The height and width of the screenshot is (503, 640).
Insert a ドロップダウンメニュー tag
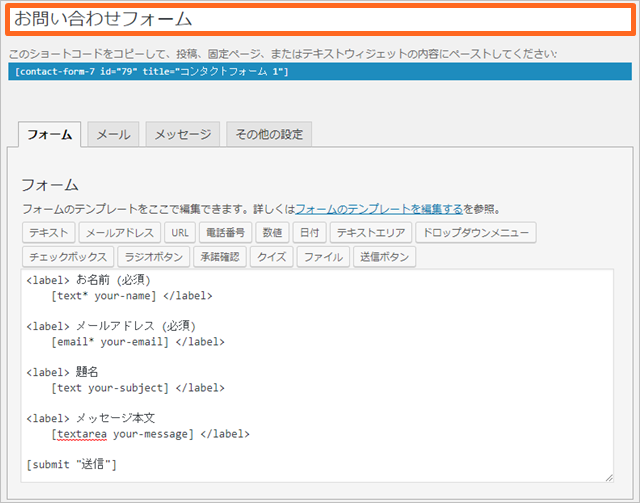tap(476, 233)
